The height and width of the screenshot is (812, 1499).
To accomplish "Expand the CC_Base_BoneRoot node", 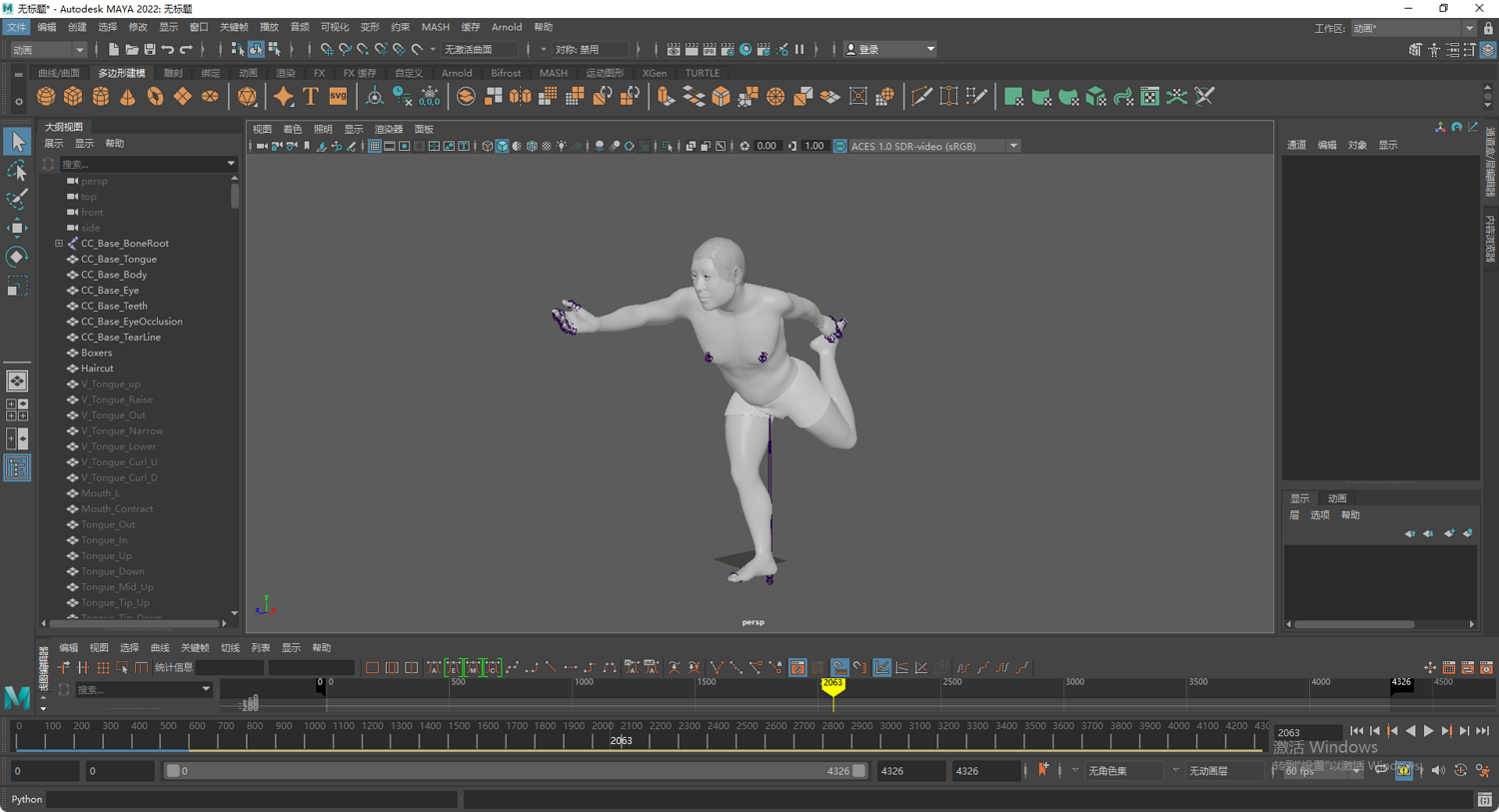I will (59, 244).
